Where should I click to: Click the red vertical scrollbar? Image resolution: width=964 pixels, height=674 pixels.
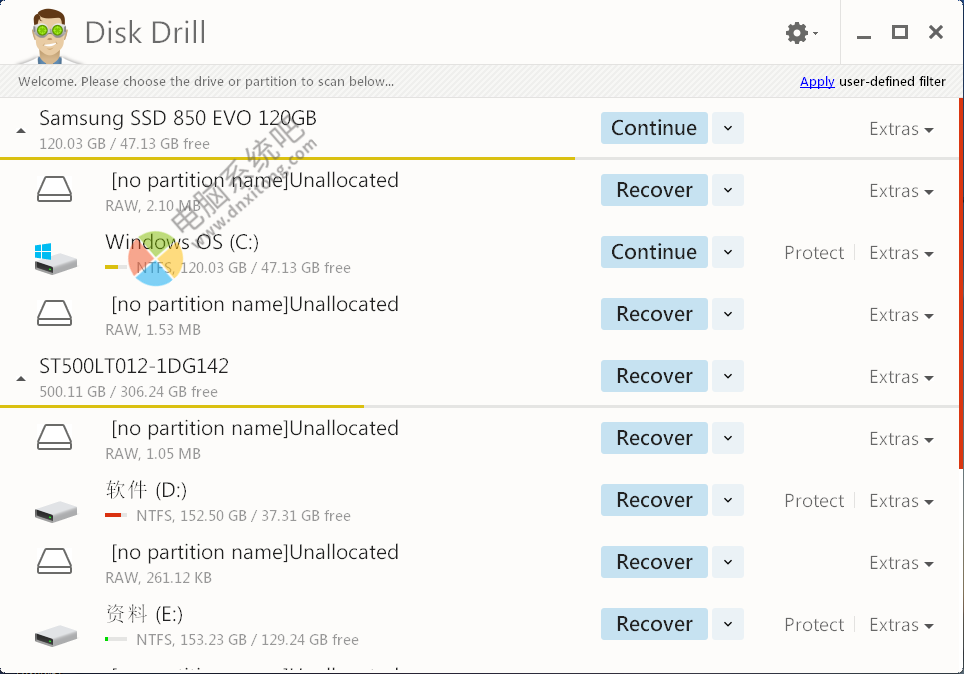(961, 283)
